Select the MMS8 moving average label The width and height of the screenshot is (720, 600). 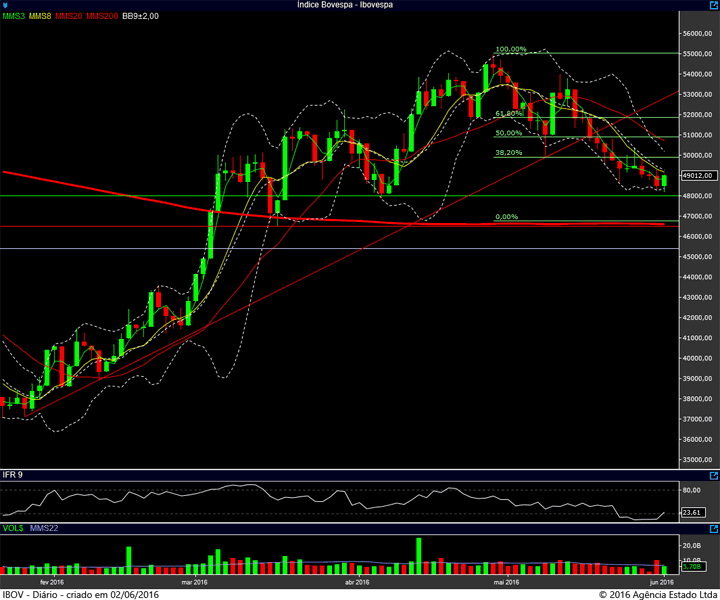point(40,16)
